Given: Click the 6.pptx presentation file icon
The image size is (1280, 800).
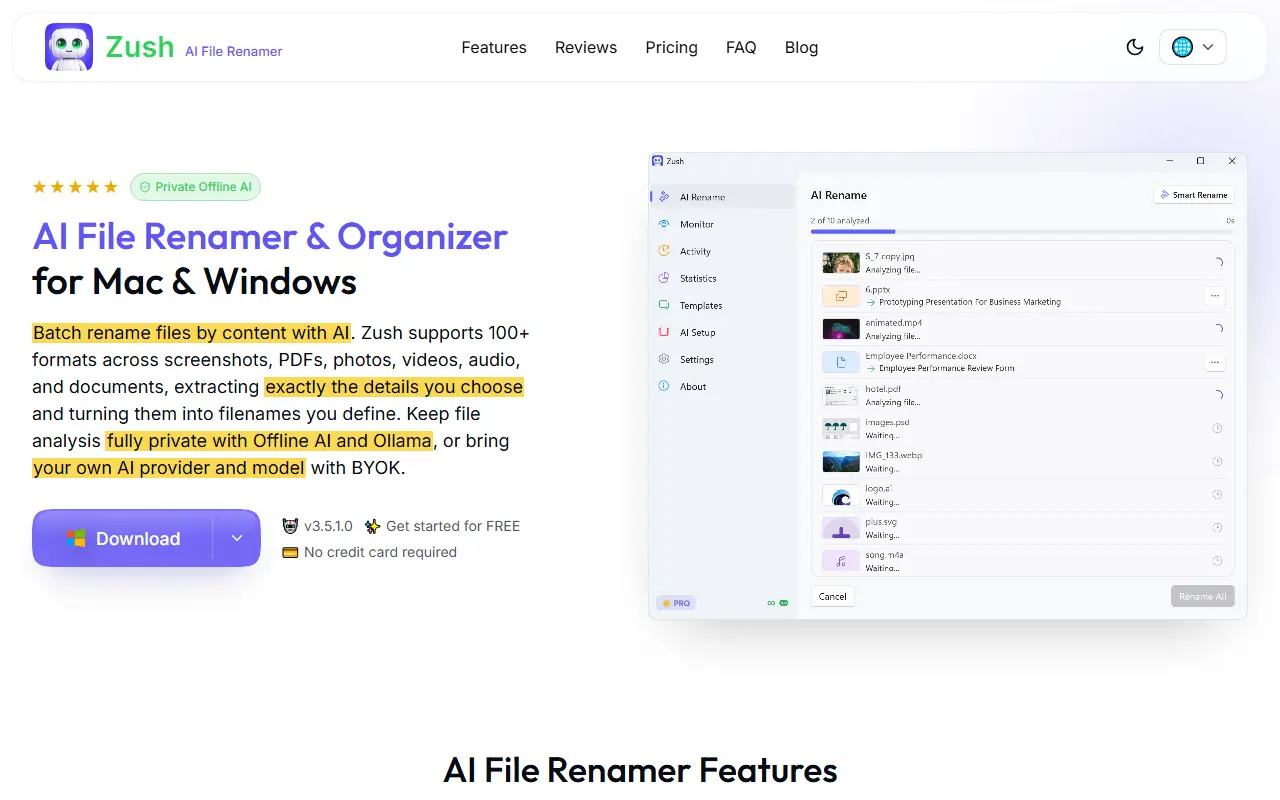Looking at the screenshot, I should [841, 296].
